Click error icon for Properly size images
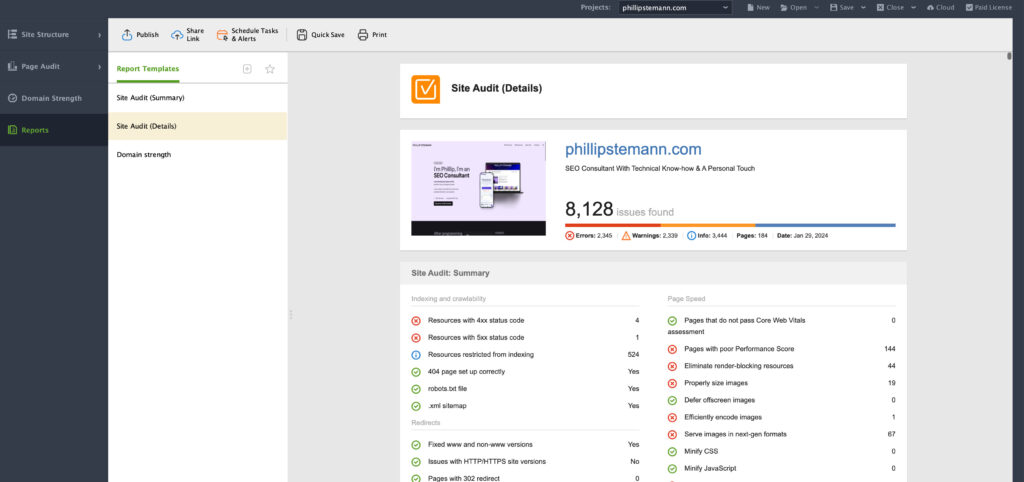 (x=672, y=383)
